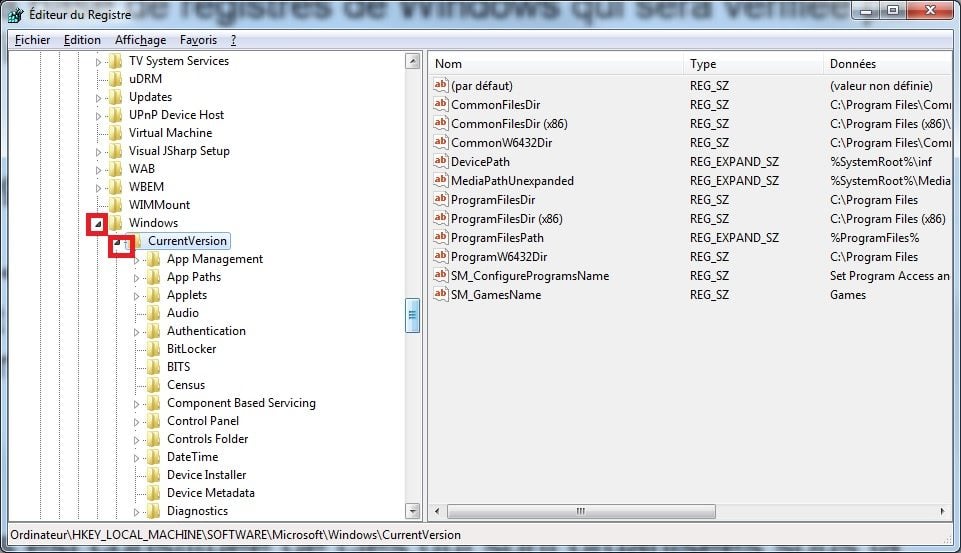Click the CommonFilesDir string value icon
The height and width of the screenshot is (553, 961).
pyautogui.click(x=441, y=104)
